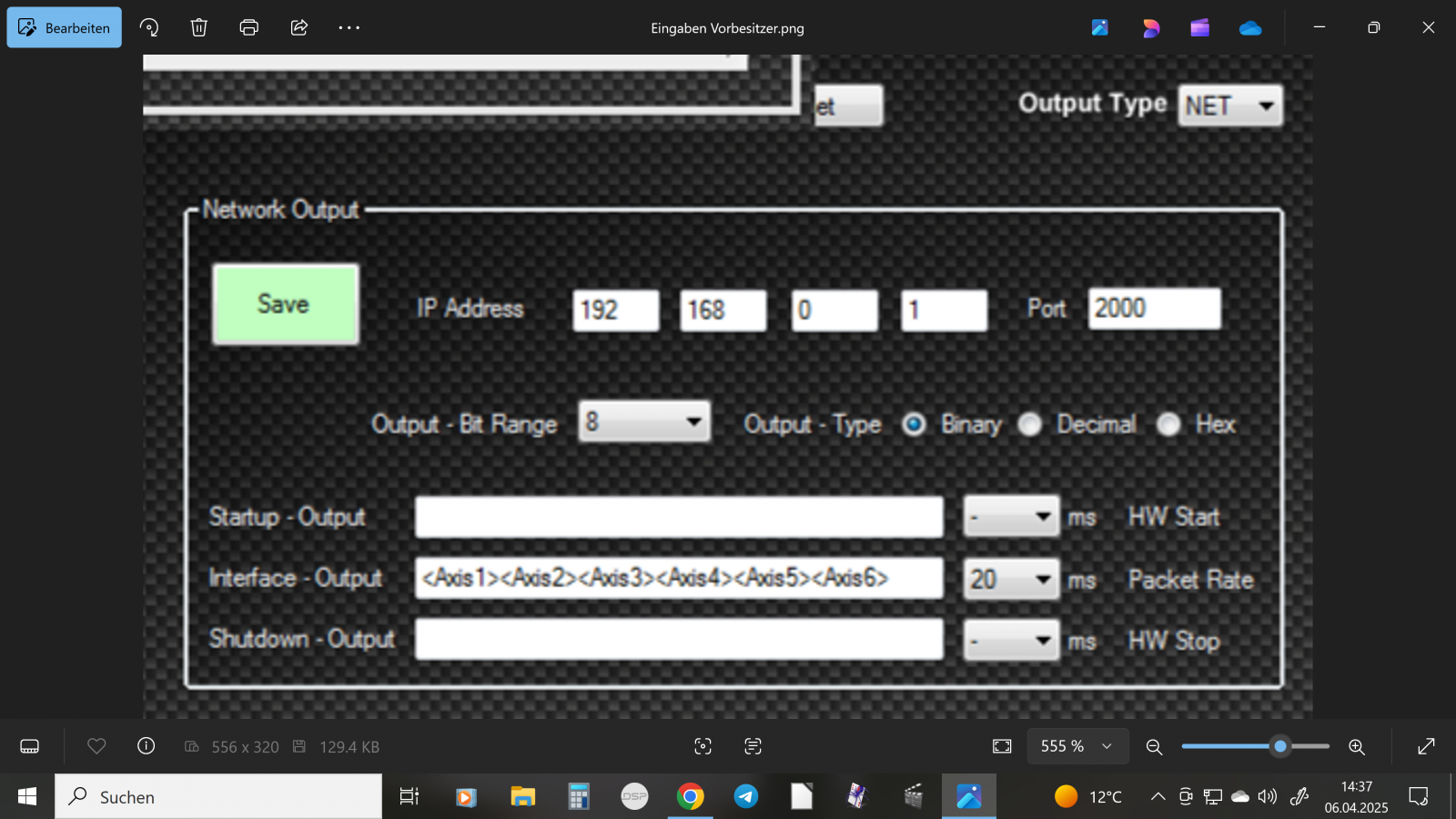Click the third IP field showing 0
The image size is (1456, 819).
click(x=834, y=310)
